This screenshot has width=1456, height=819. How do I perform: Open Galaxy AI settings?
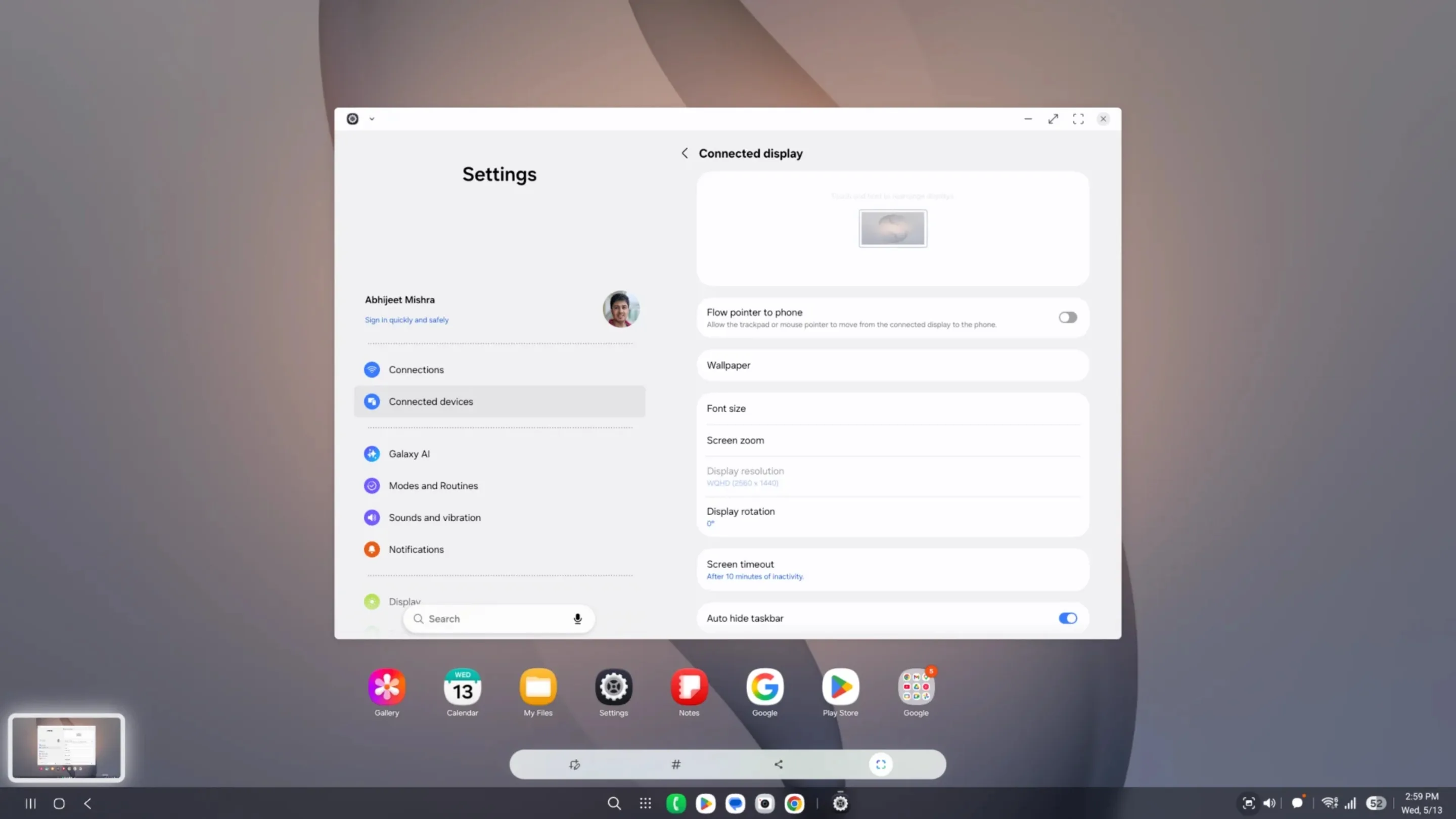pyautogui.click(x=499, y=454)
